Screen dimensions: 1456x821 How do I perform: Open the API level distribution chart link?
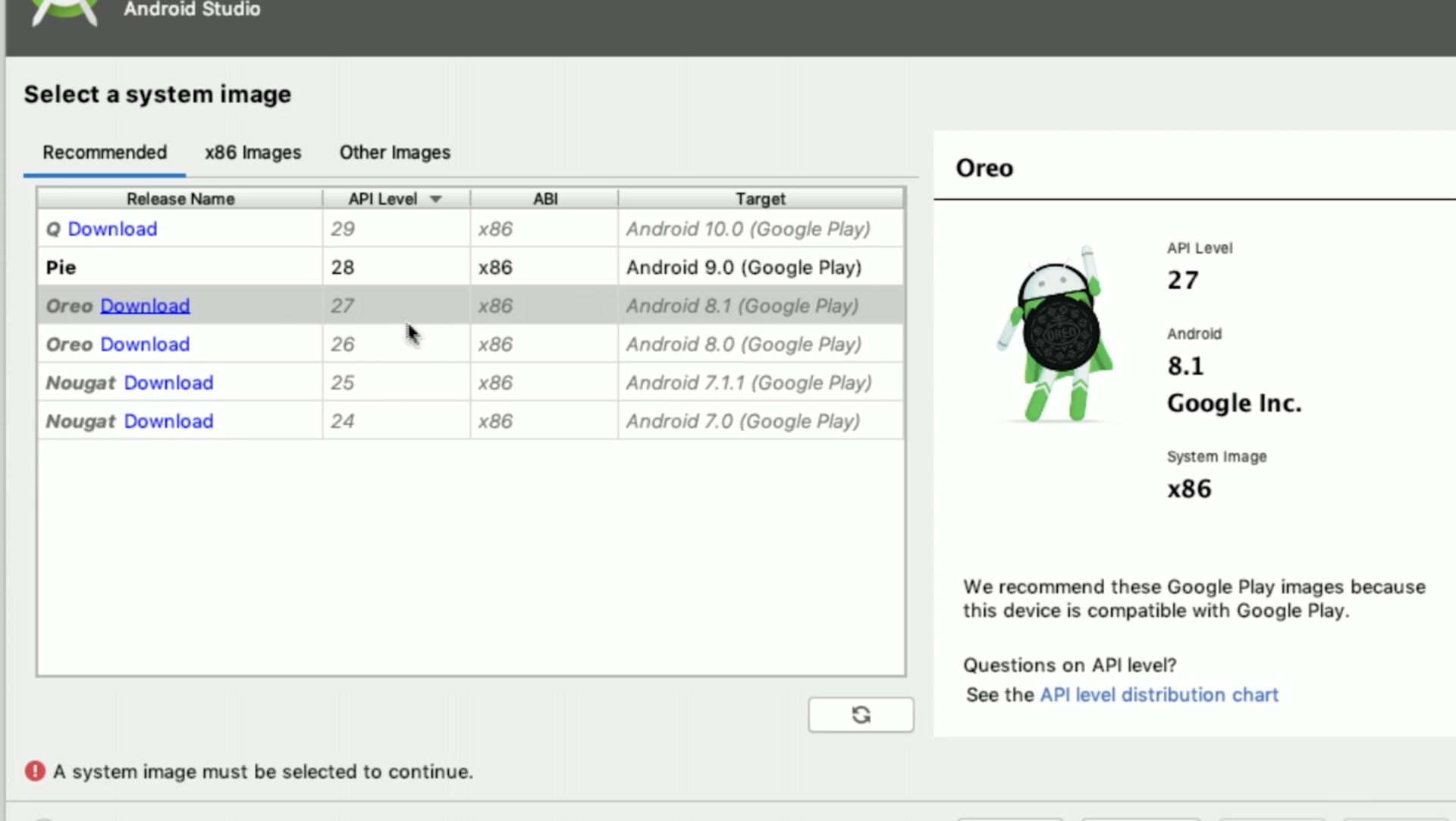(1159, 695)
